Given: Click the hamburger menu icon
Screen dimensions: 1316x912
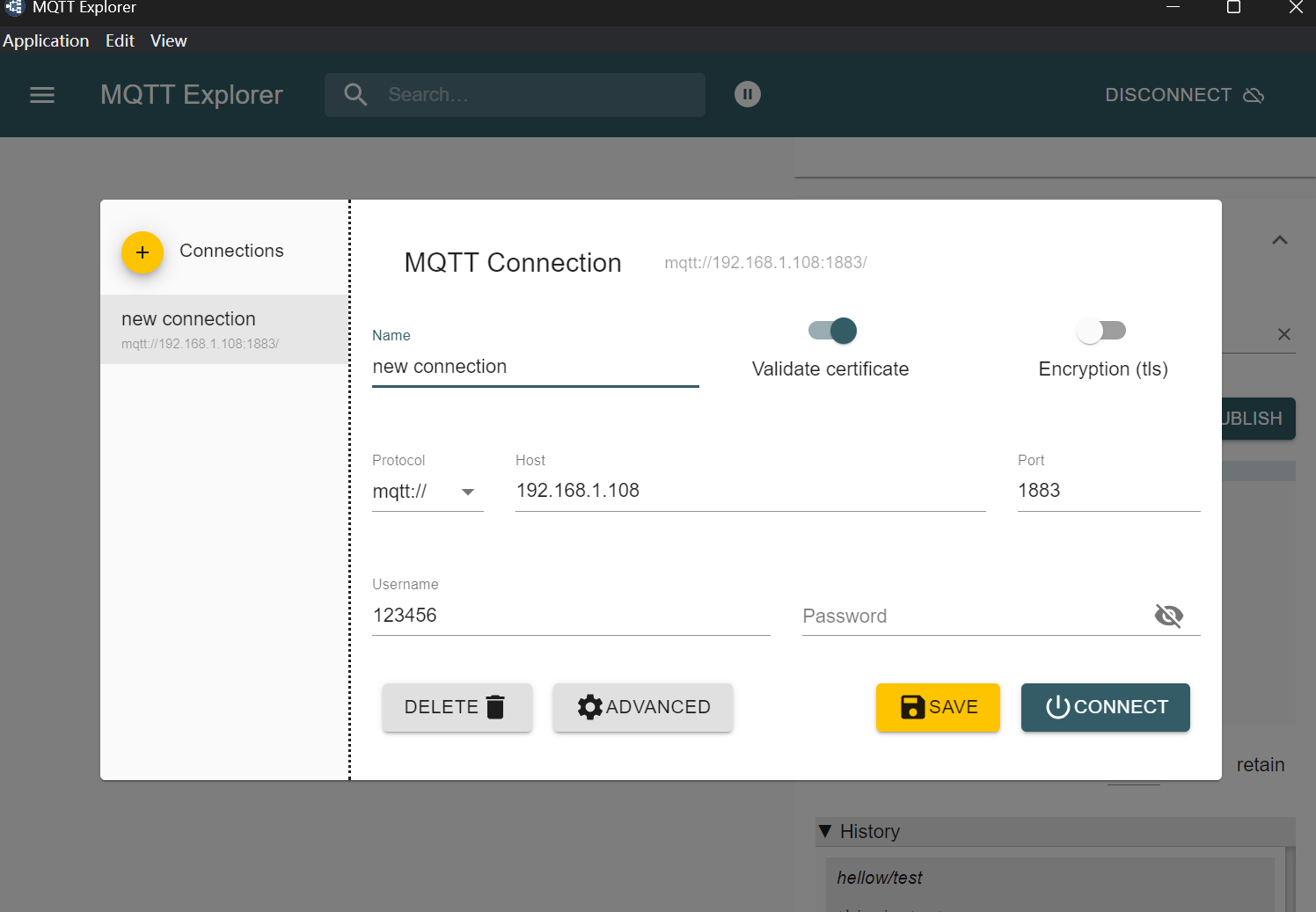Looking at the screenshot, I should [x=42, y=95].
